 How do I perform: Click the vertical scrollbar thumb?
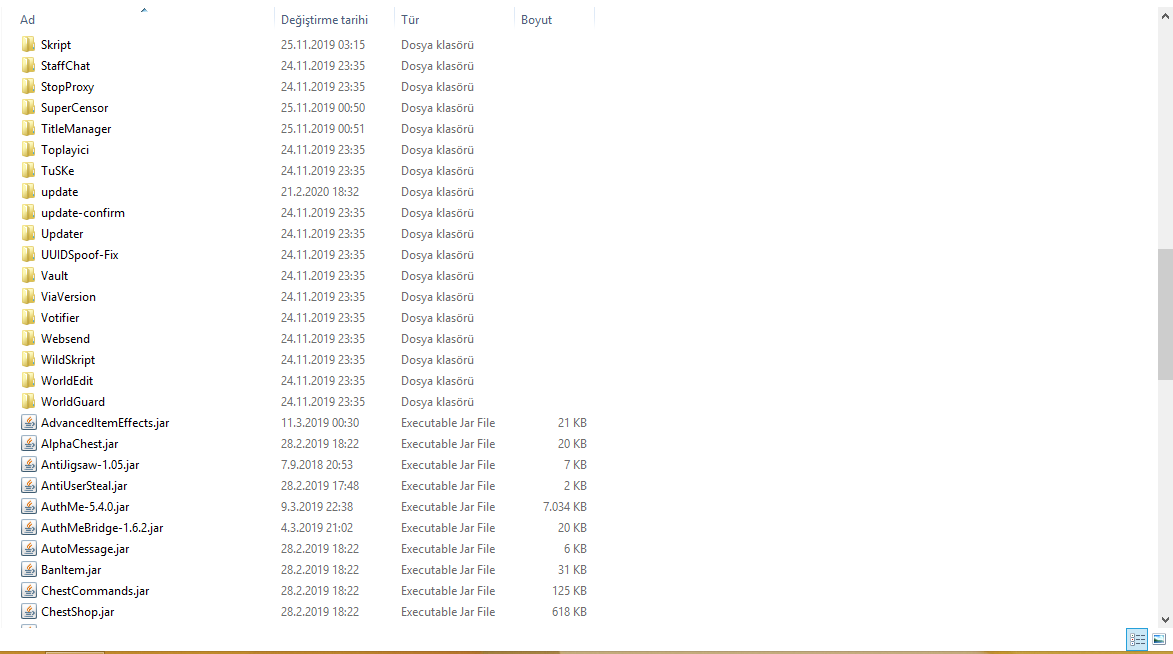coord(1165,314)
